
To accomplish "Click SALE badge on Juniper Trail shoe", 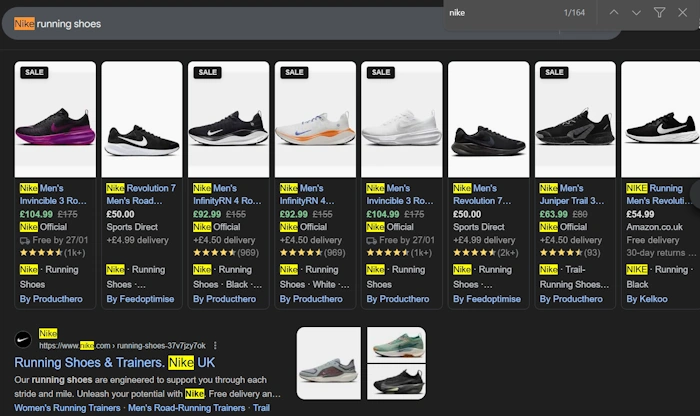I will (554, 72).
